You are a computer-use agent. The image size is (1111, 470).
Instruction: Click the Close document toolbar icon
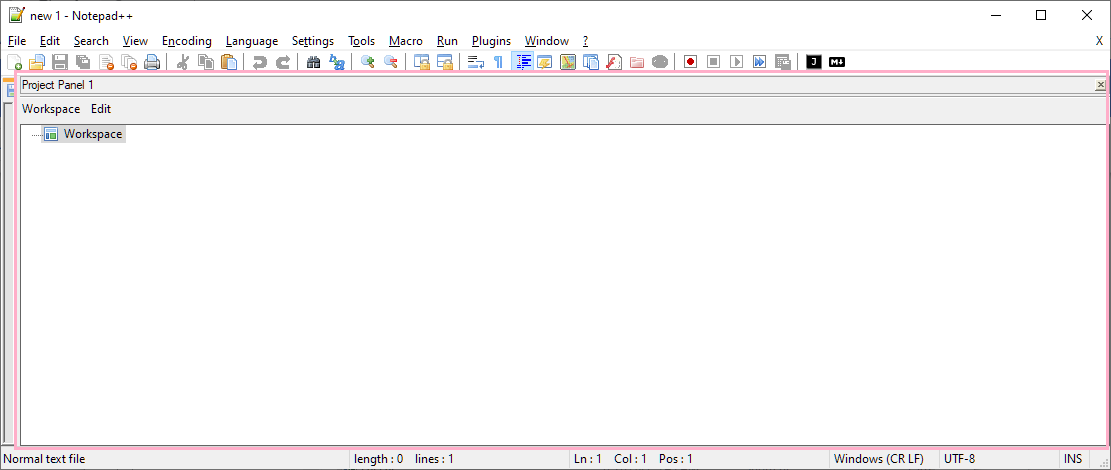(106, 62)
